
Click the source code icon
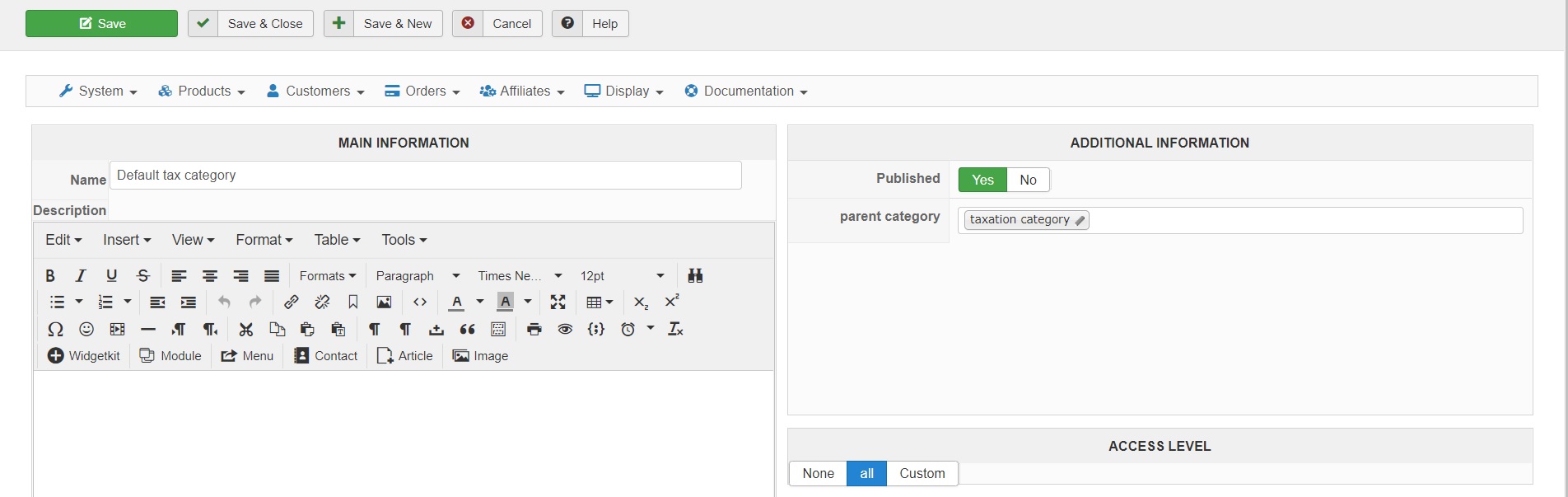tap(420, 302)
